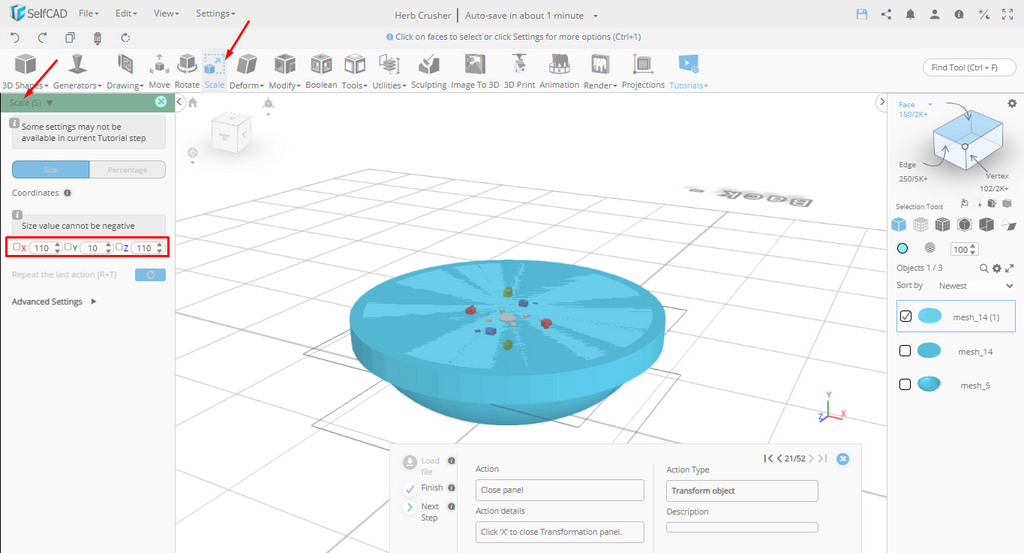Select the Rotate tool

[187, 71]
